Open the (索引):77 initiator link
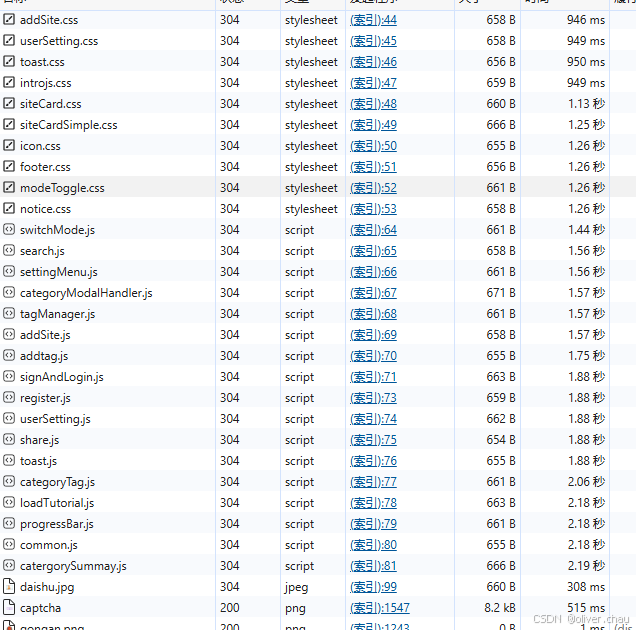636x630 pixels. click(373, 482)
